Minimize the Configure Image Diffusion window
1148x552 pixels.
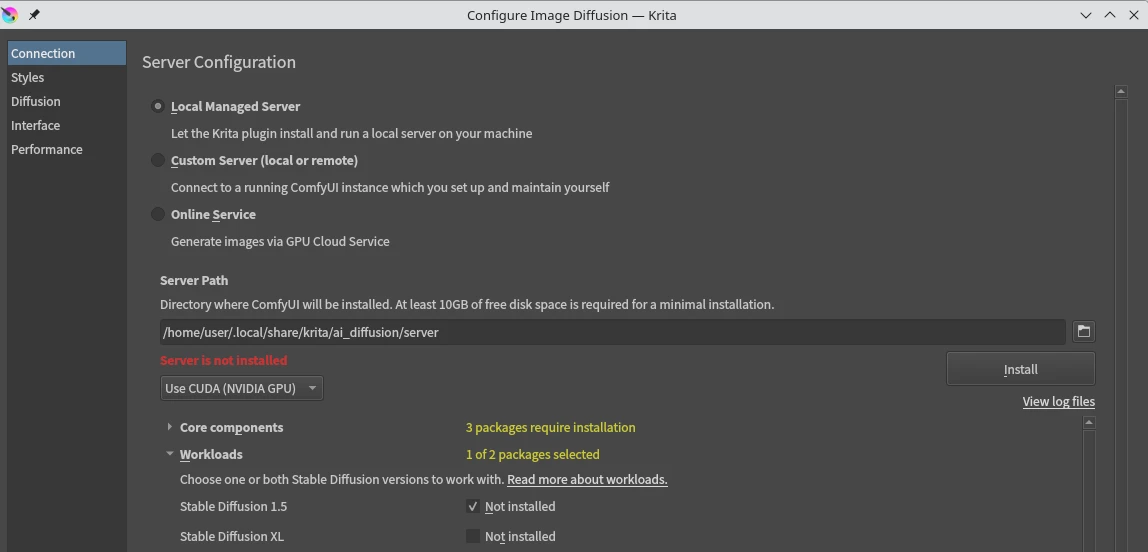[x=1087, y=15]
